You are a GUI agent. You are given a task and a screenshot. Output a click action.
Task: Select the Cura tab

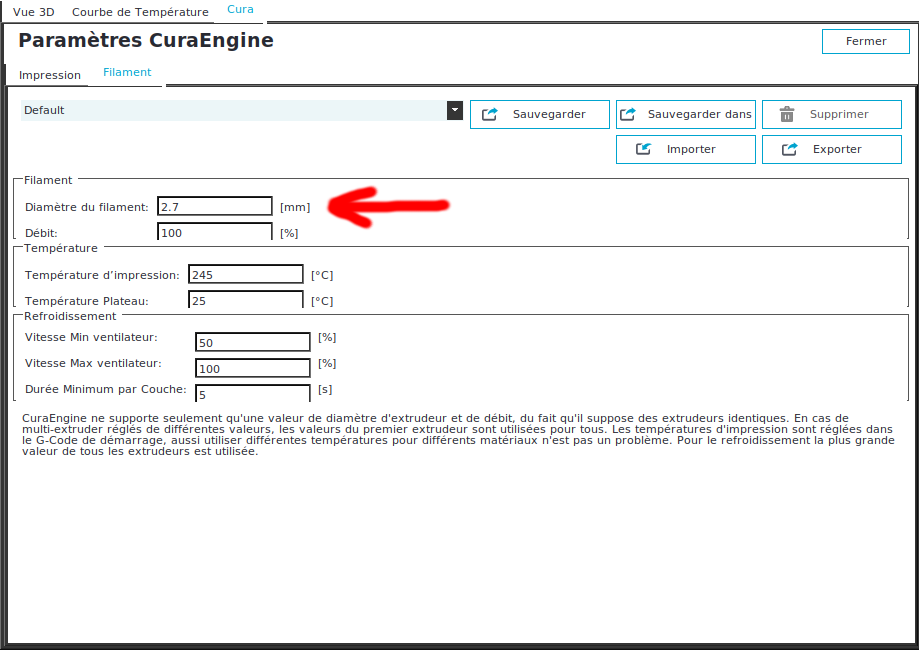pyautogui.click(x=240, y=9)
